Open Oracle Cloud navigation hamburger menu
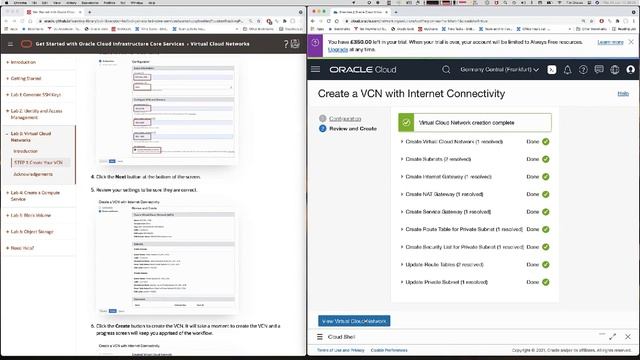Image resolution: width=640 pixels, height=360 pixels. pyautogui.click(x=315, y=69)
